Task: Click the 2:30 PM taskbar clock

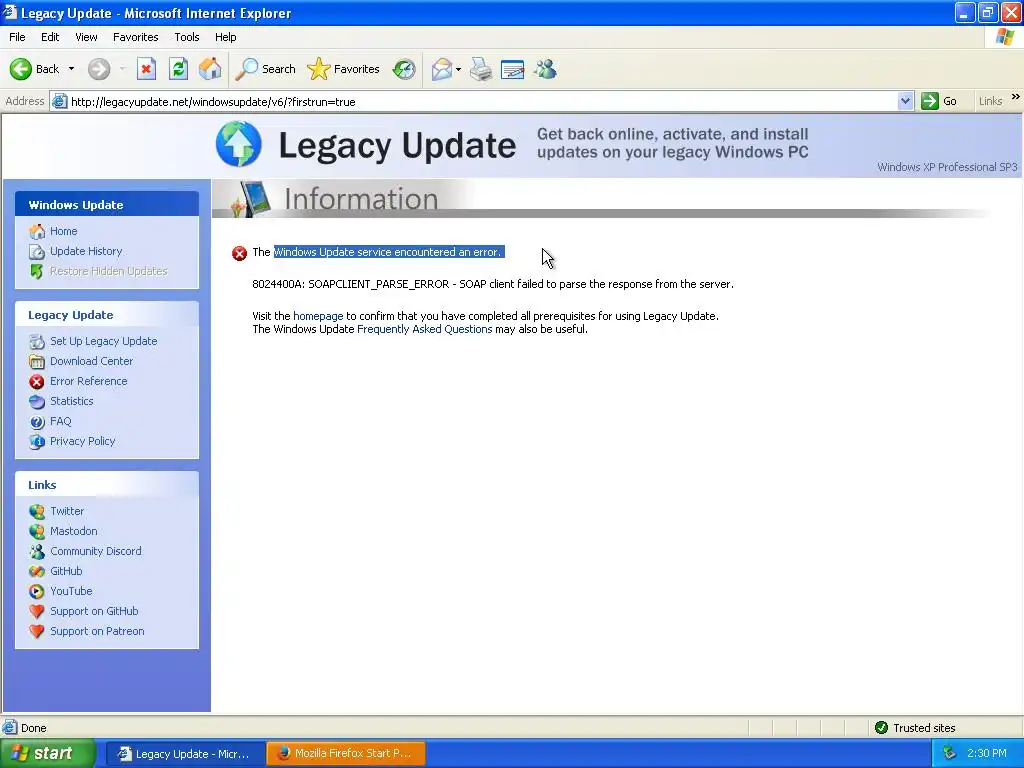Action: click(x=987, y=753)
